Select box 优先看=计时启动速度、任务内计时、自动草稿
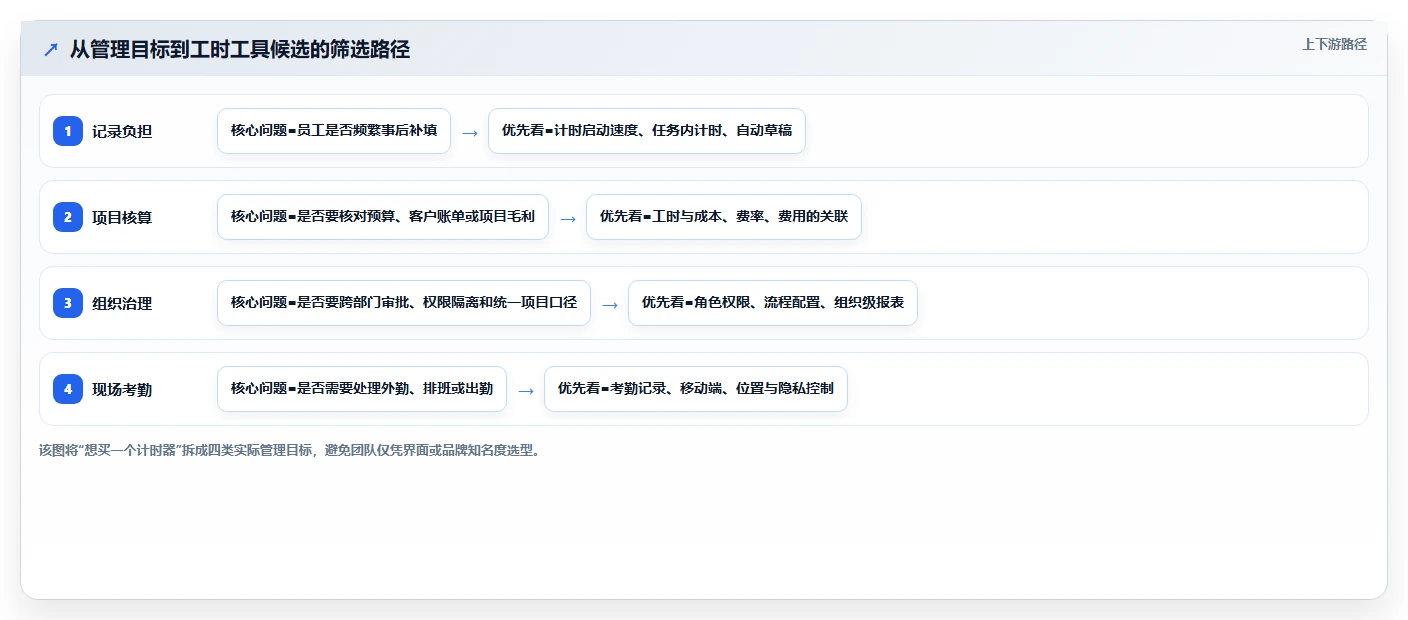 [647, 131]
